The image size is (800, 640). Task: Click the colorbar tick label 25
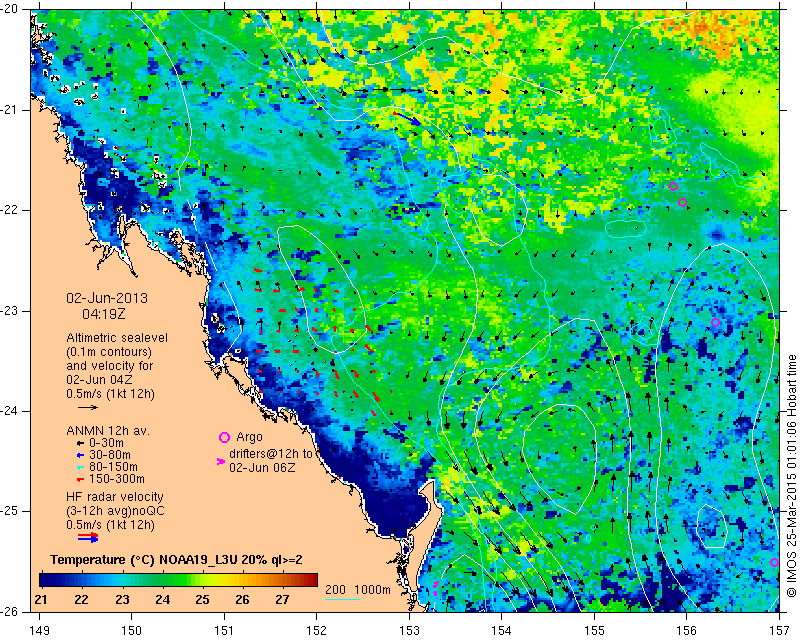pyautogui.click(x=202, y=600)
